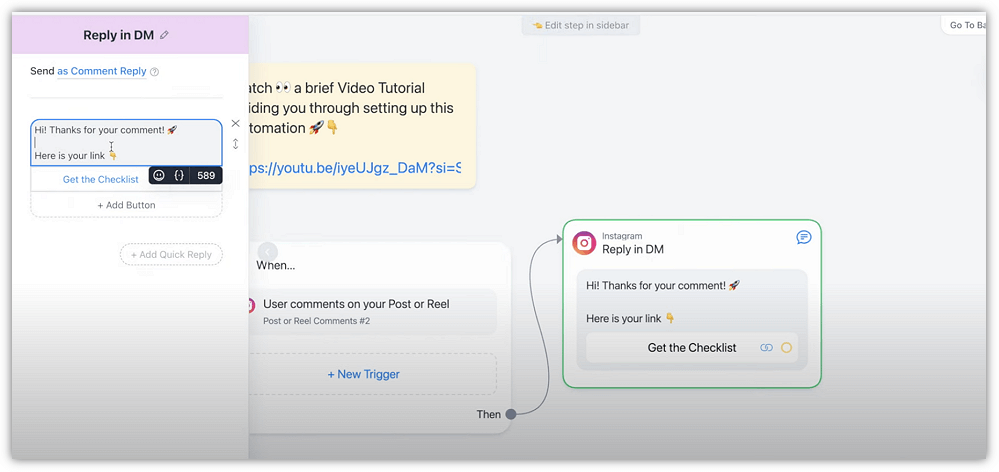Select Get the Checklist button in the node
The height and width of the screenshot is (472, 999).
pyautogui.click(x=692, y=348)
